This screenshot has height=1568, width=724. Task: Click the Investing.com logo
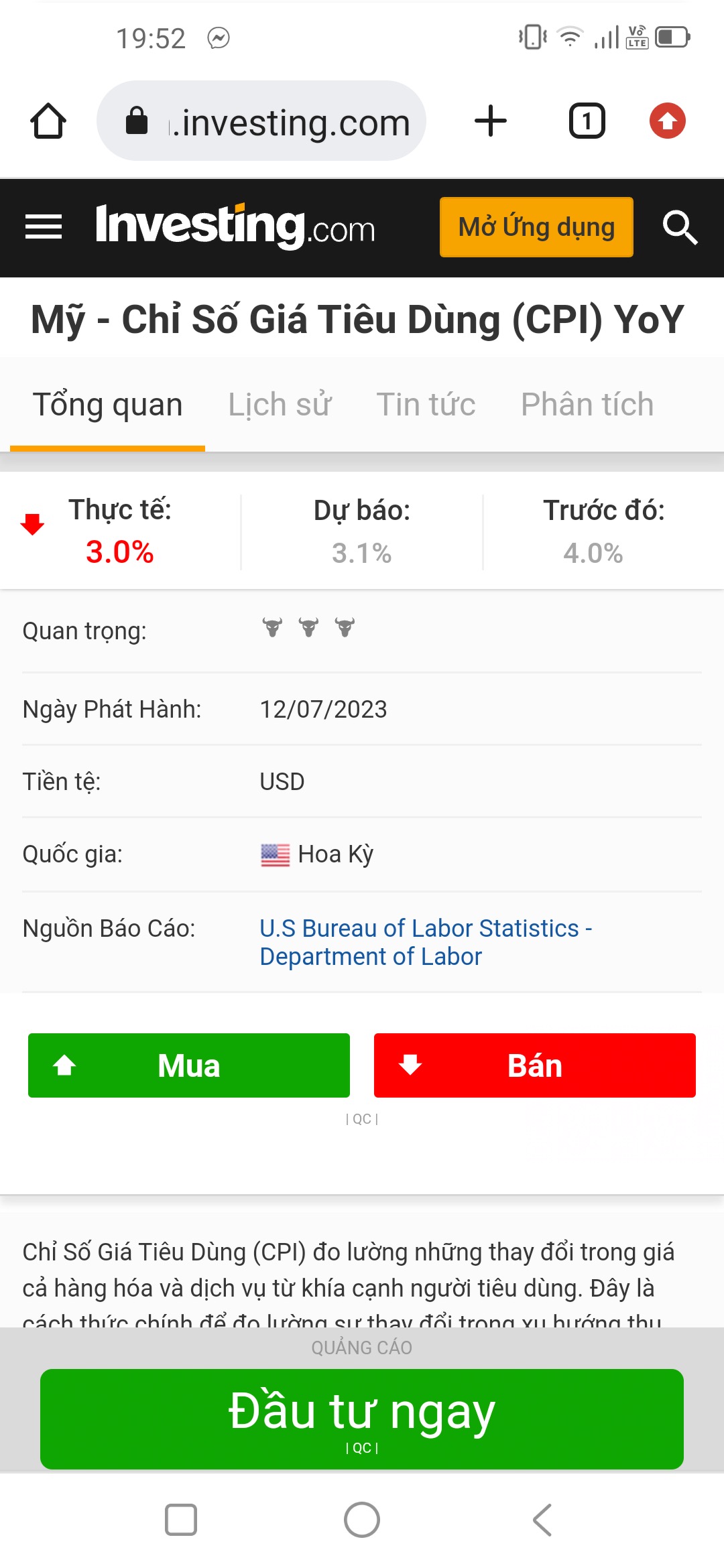point(235,227)
